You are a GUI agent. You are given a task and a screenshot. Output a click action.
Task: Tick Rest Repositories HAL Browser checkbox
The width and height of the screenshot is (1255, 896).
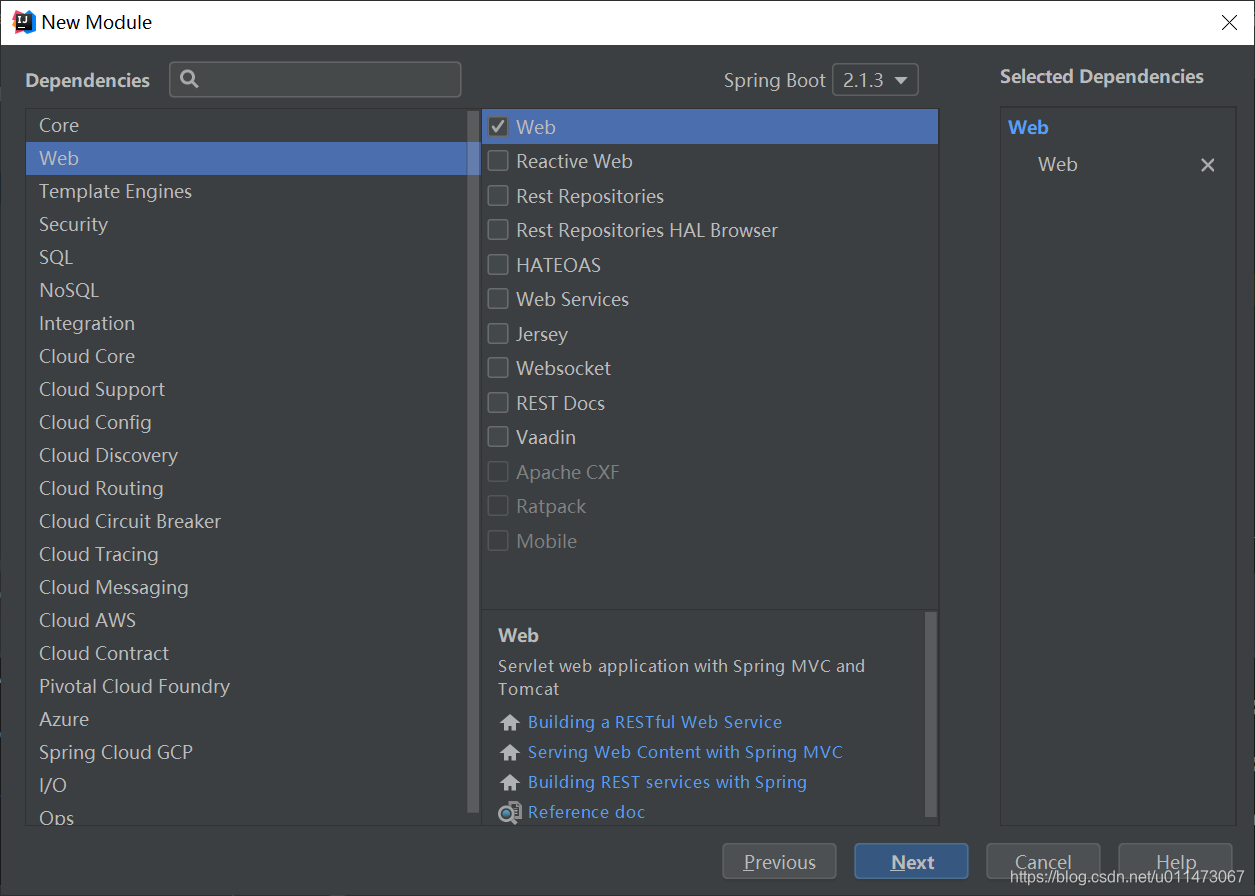[498, 230]
